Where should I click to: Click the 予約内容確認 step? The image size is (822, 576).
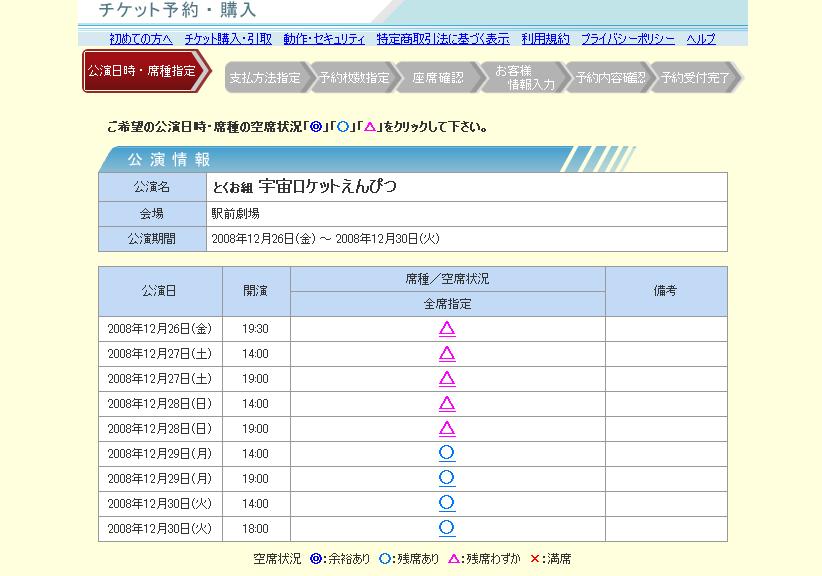pos(610,78)
